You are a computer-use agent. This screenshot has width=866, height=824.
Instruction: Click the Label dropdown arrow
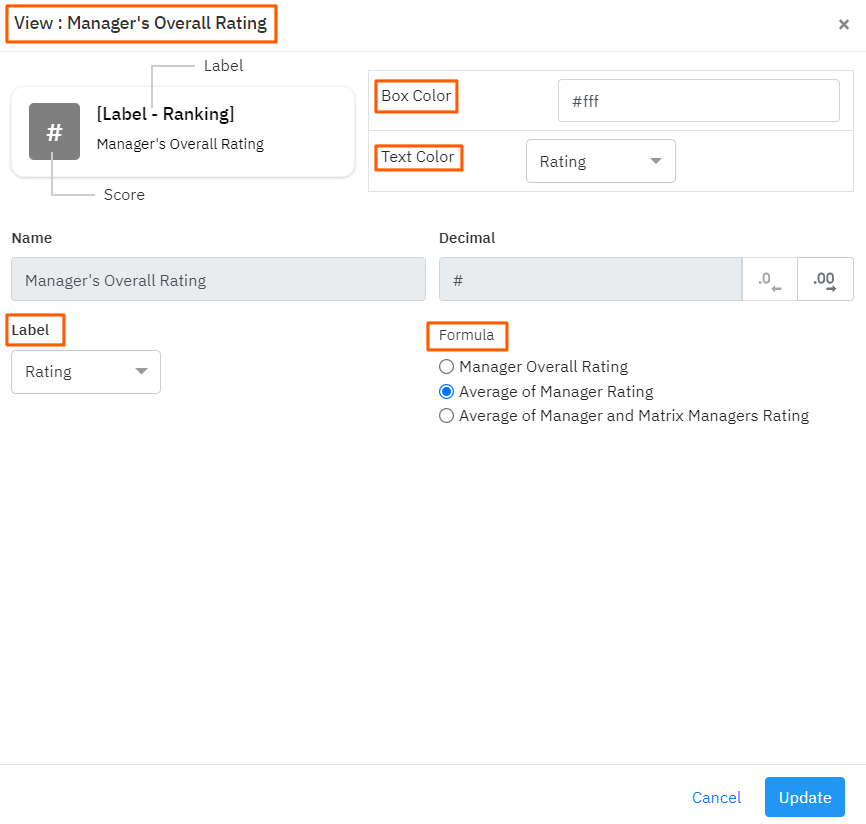tap(141, 372)
